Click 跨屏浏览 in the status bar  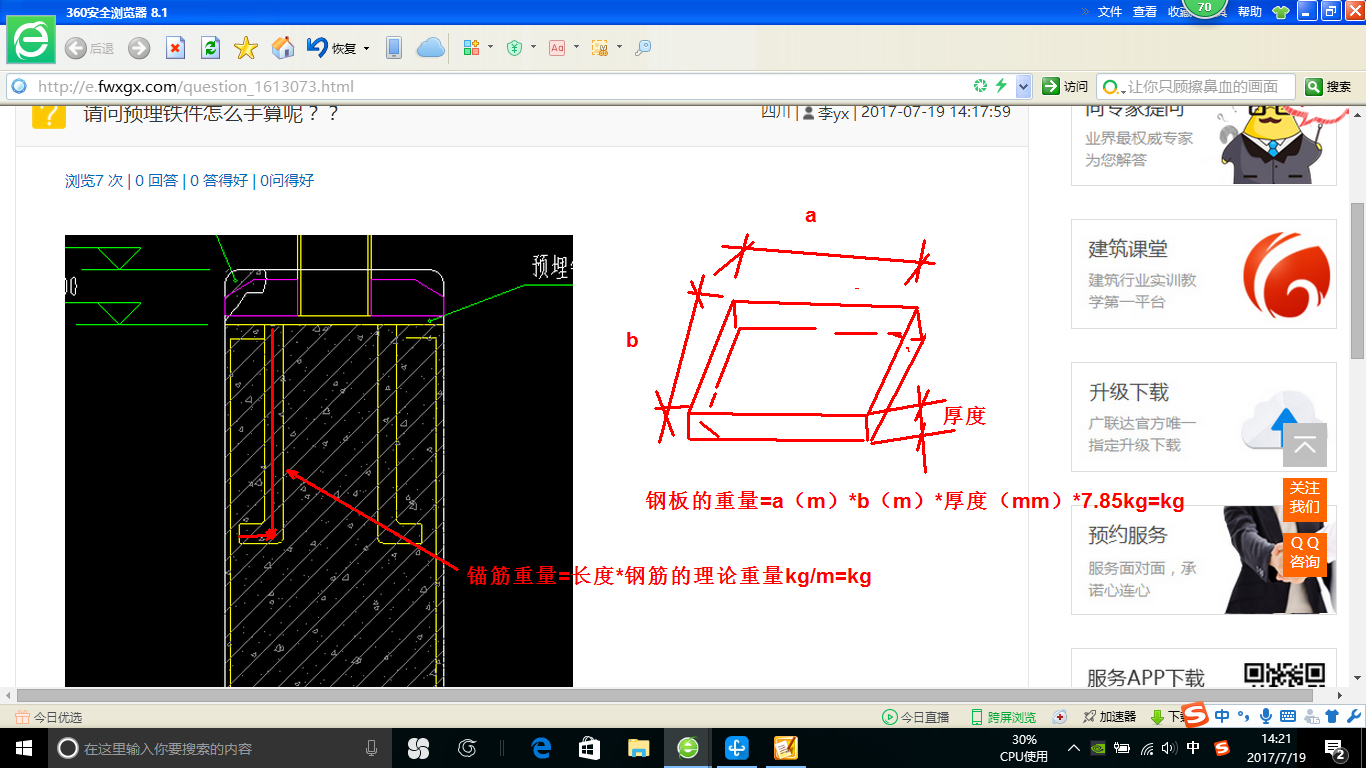pos(1003,717)
